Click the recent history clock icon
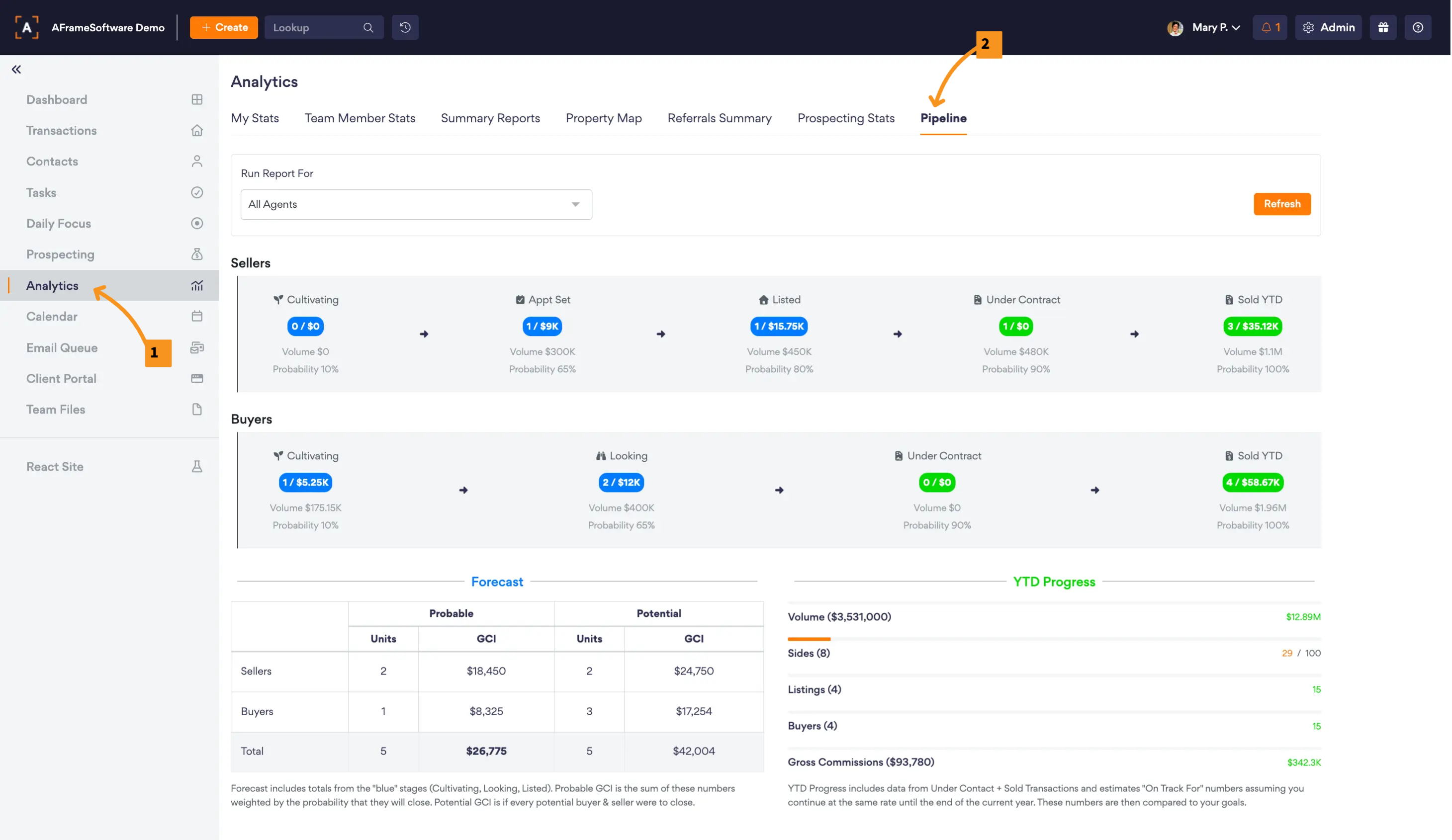 [405, 27]
